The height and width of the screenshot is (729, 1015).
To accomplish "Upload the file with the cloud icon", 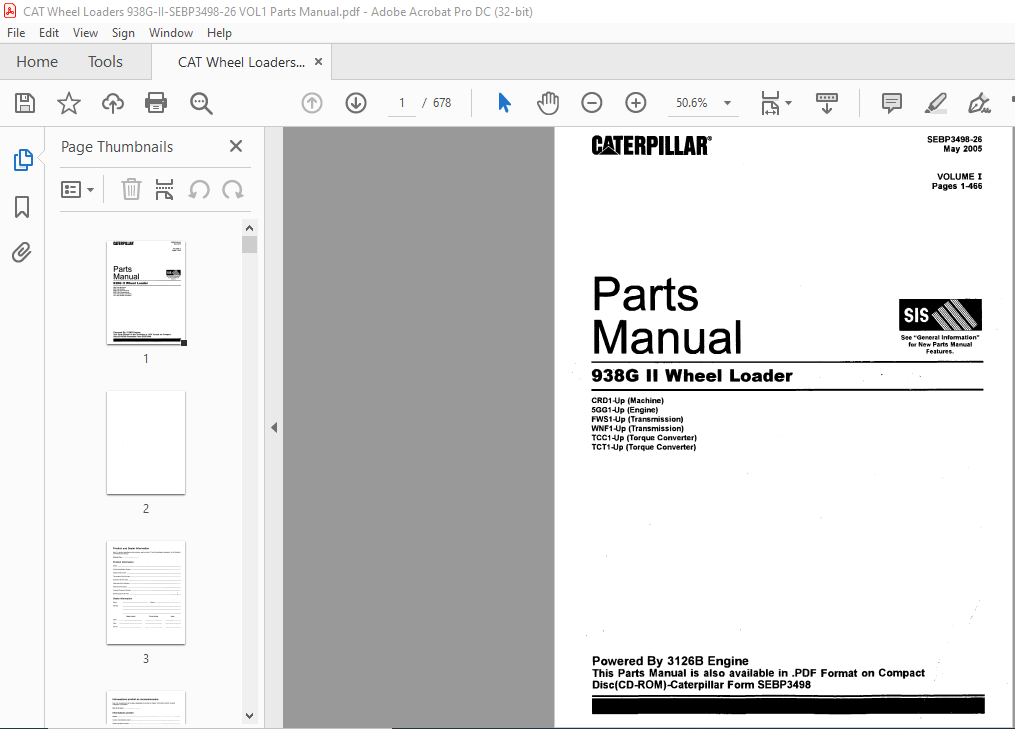I will click(113, 103).
